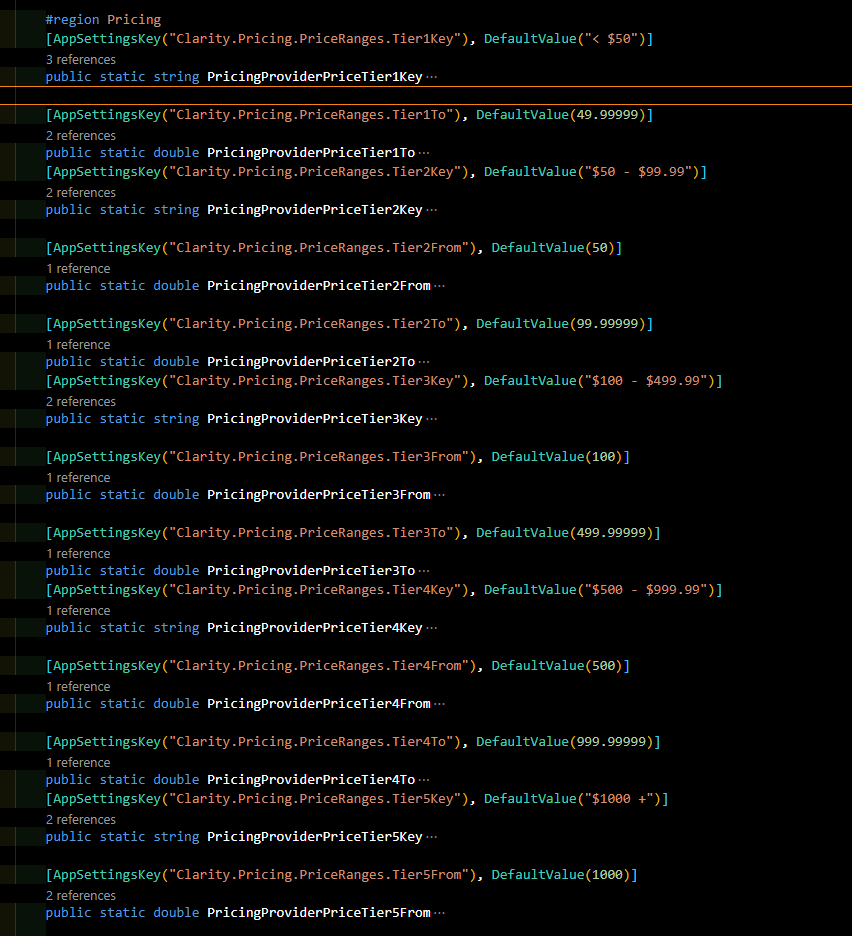Image resolution: width=852 pixels, height=936 pixels.
Task: Open 2 references above PricingProviderPriceTier1To
Action: [x=81, y=136]
